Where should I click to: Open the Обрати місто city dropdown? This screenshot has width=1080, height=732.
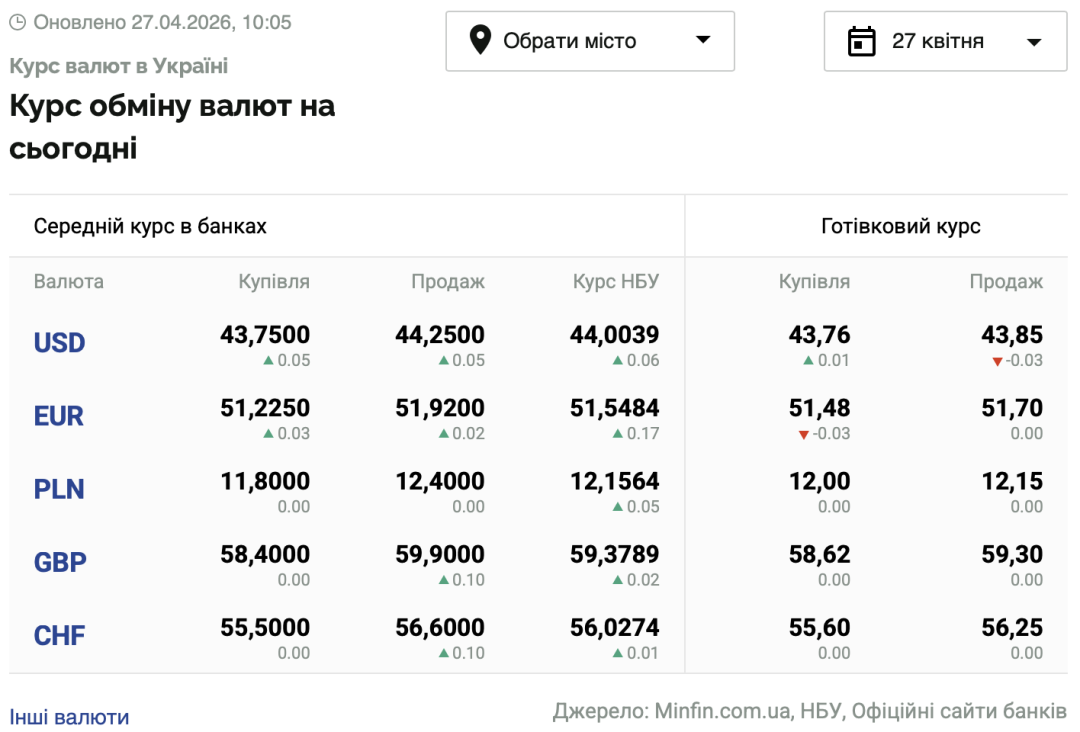point(589,41)
